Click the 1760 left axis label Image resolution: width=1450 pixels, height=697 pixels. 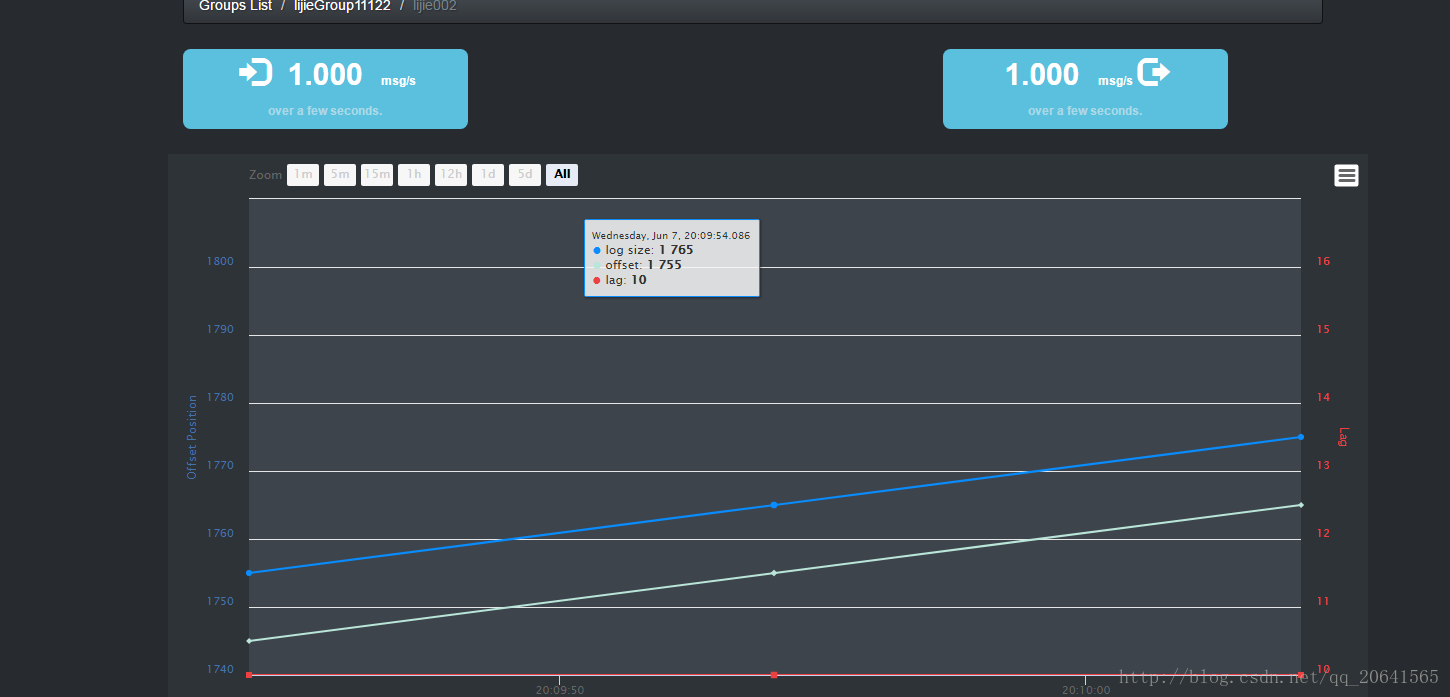pos(220,534)
